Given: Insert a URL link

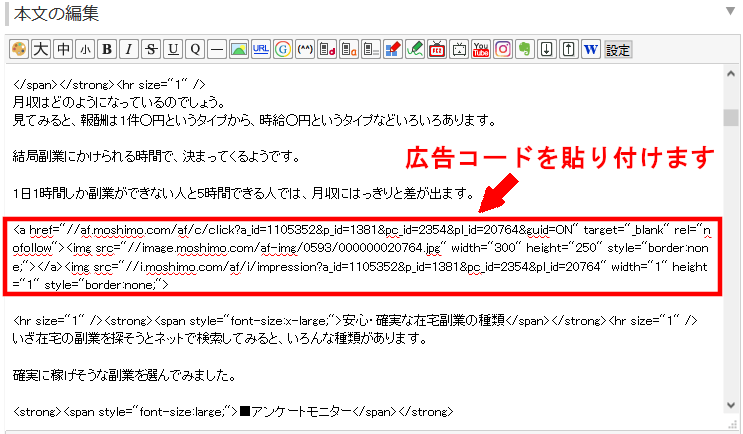Looking at the screenshot, I should (261, 49).
